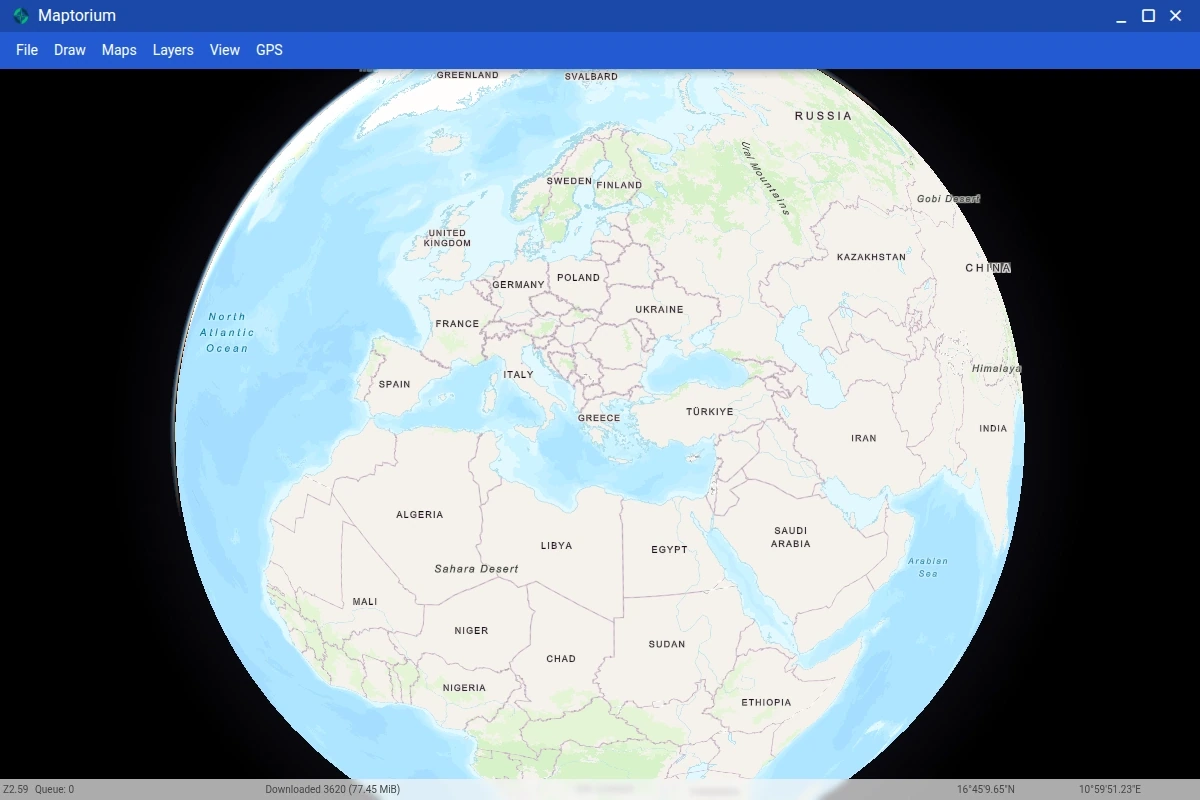The height and width of the screenshot is (800, 1200).
Task: Click the UKRAINE label
Action: (659, 310)
